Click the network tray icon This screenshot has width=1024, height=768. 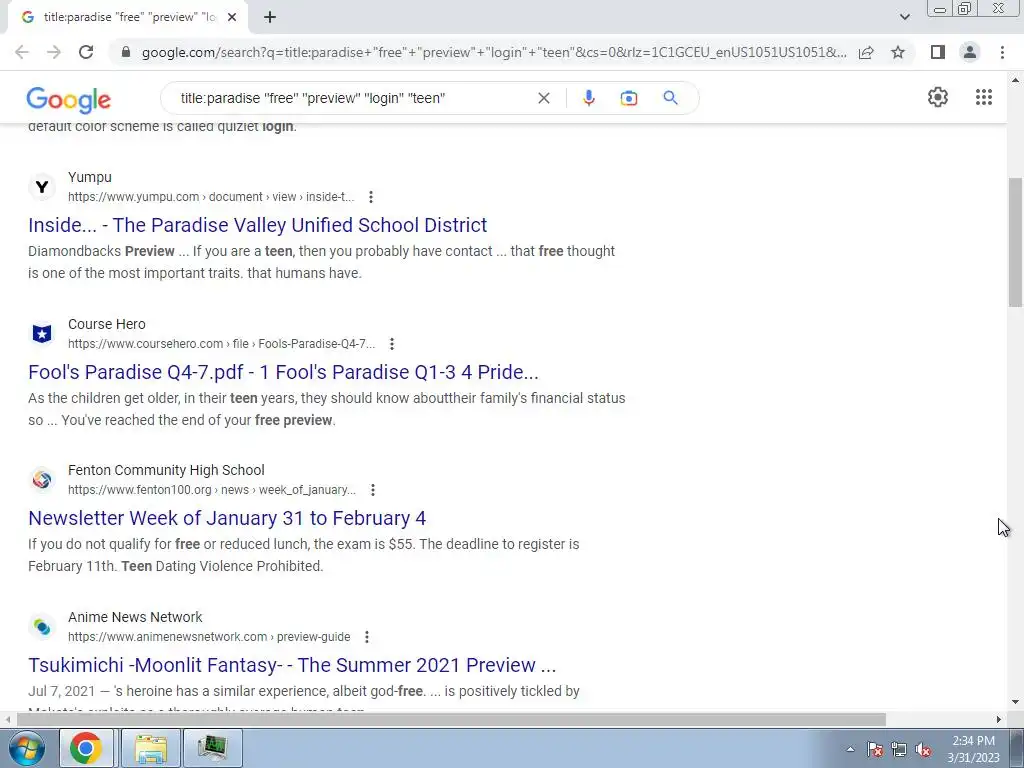[899, 749]
